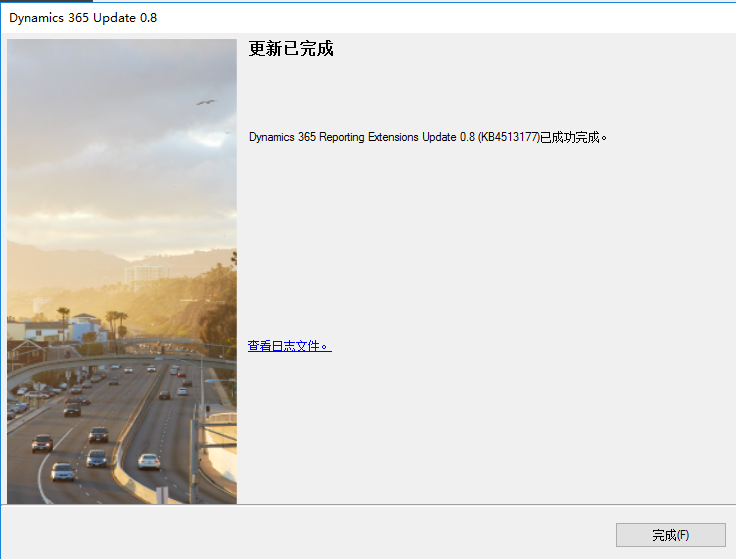This screenshot has width=736, height=559.
Task: Click the highway sunset banner image
Action: 122,271
